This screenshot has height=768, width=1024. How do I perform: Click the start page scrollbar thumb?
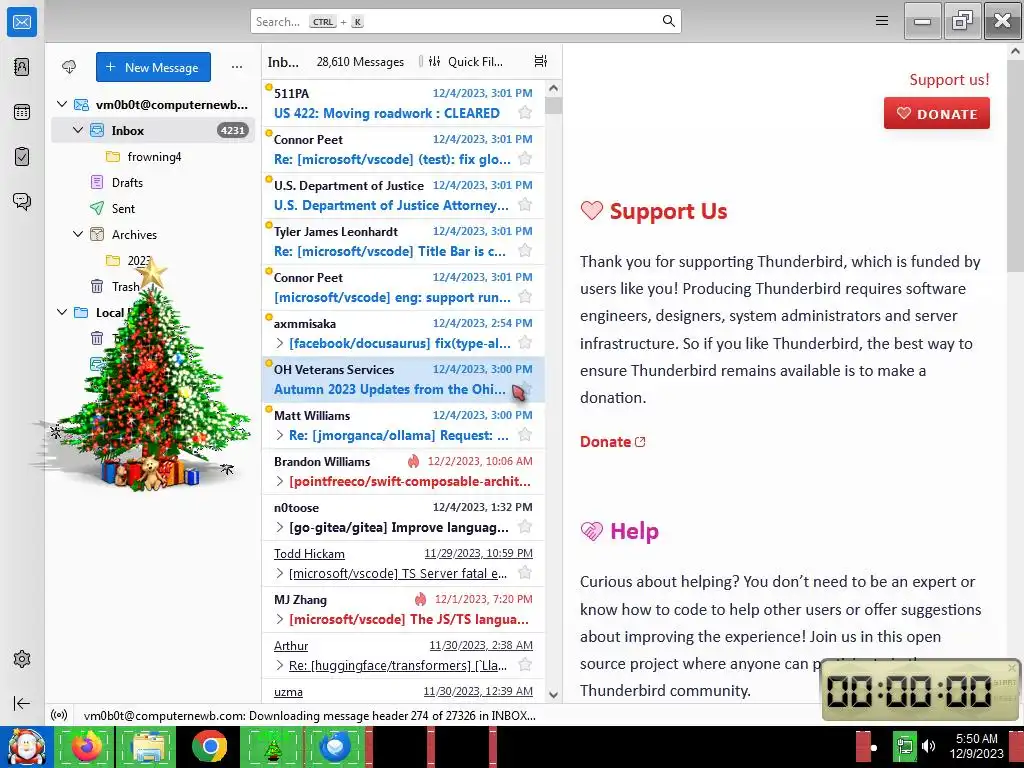[x=1016, y=165]
